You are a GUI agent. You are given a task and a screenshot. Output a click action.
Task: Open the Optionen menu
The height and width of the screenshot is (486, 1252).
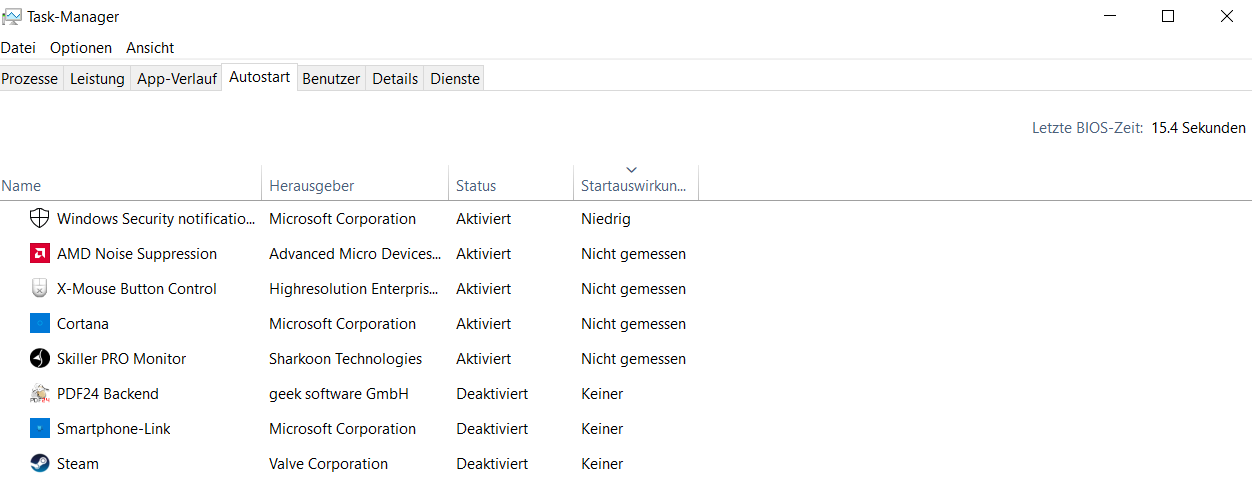click(81, 48)
